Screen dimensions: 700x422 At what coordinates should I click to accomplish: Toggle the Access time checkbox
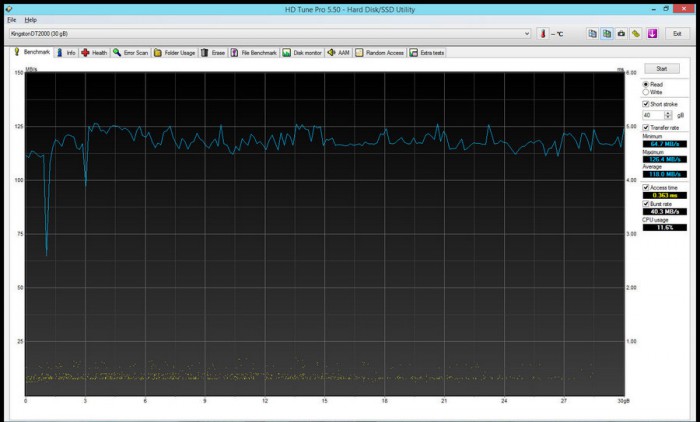click(x=646, y=188)
